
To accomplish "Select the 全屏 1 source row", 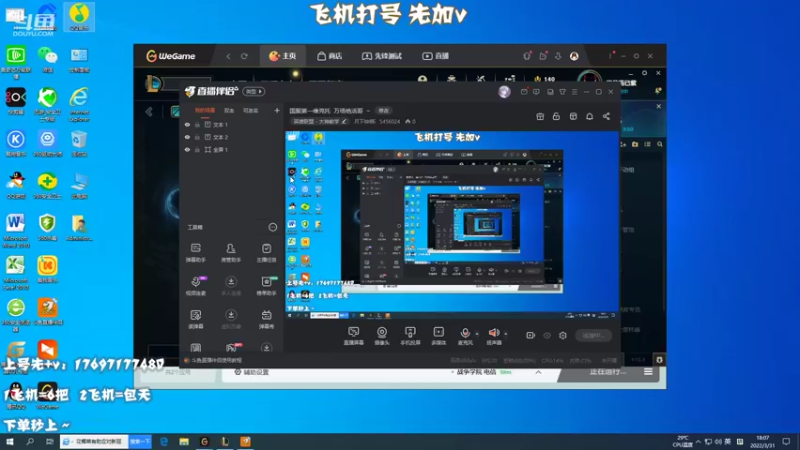I will (232, 149).
